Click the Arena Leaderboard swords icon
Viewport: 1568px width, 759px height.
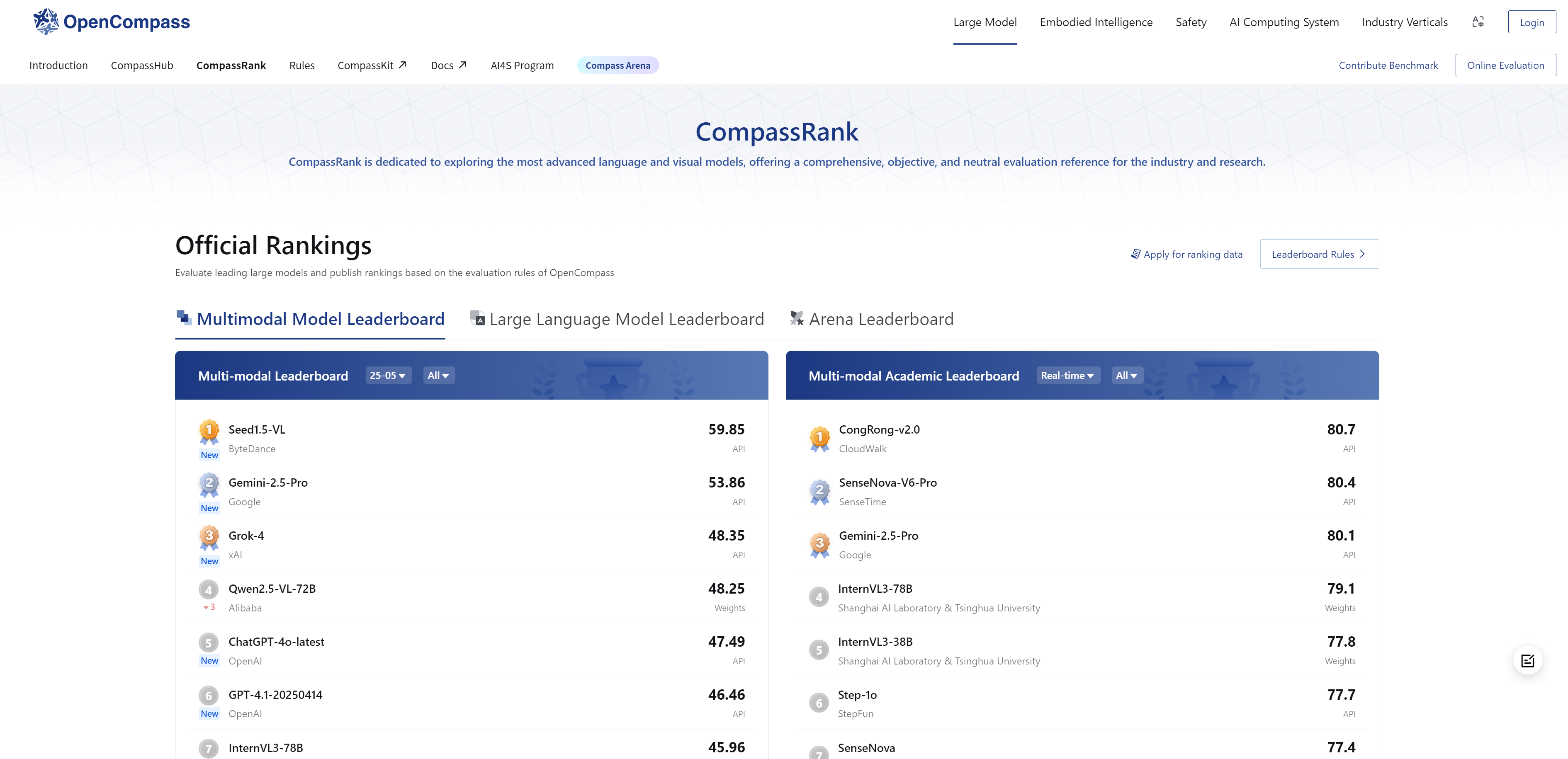(x=796, y=318)
